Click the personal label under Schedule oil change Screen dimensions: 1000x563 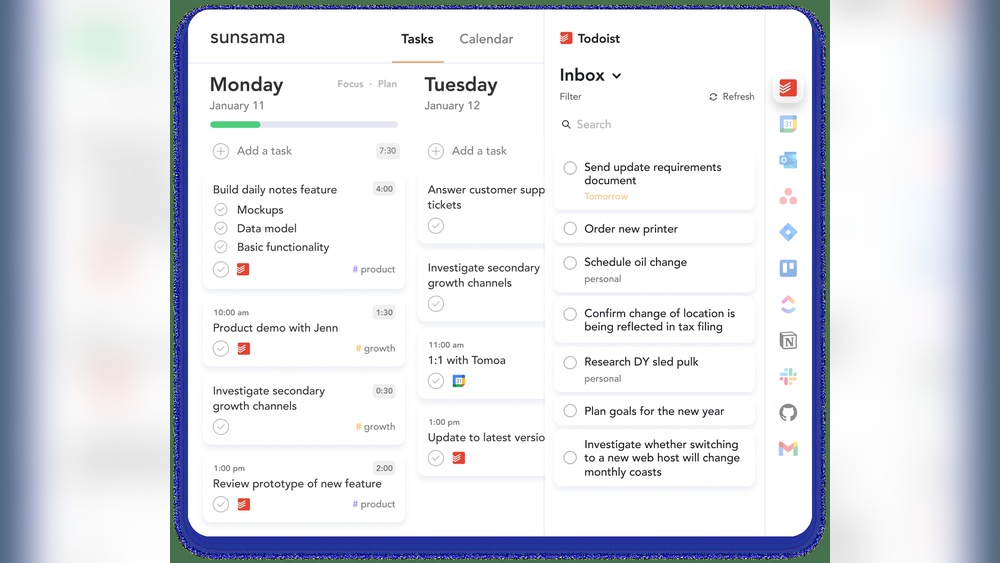(603, 279)
